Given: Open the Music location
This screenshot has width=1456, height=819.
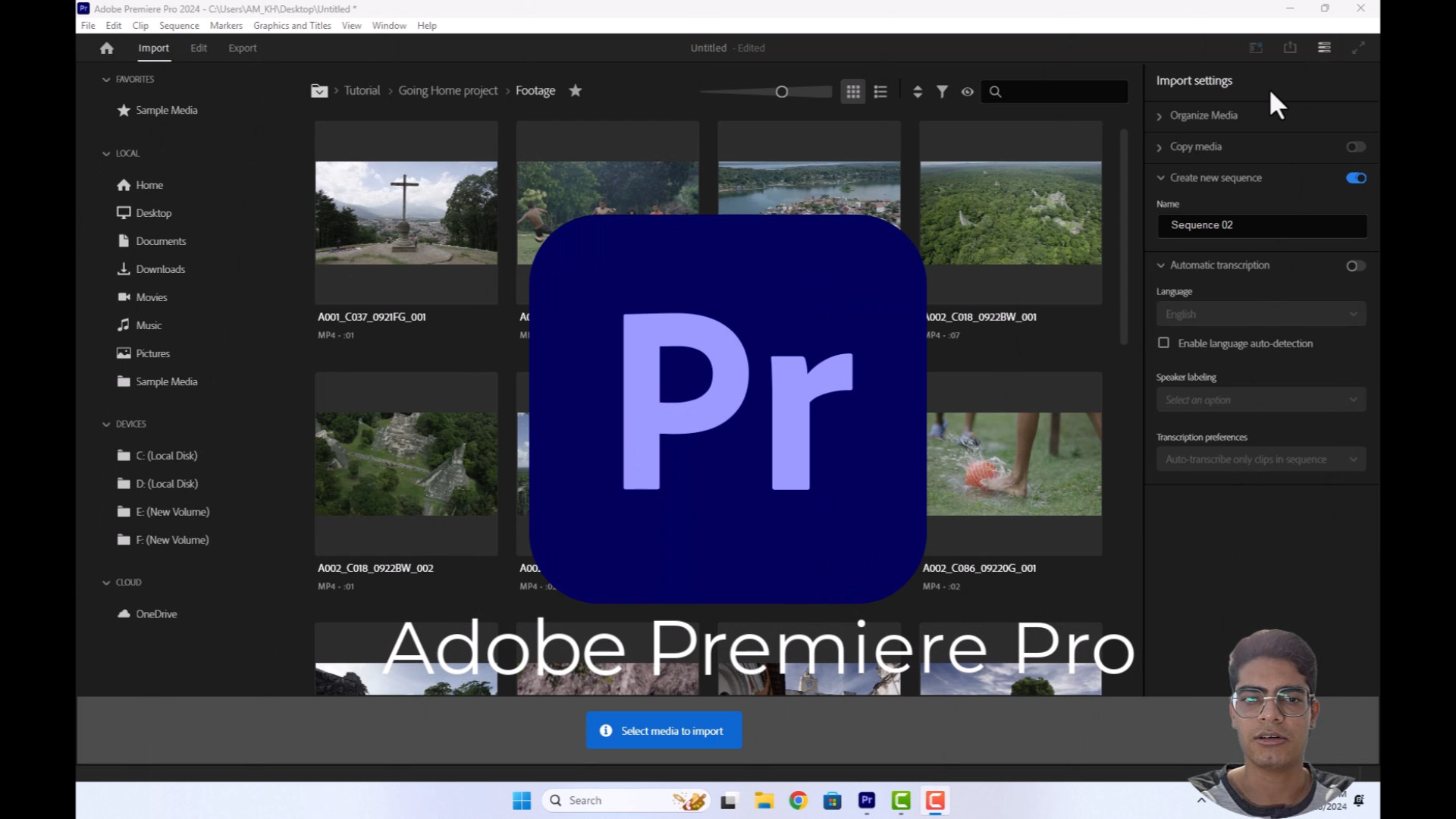Looking at the screenshot, I should [140, 325].
